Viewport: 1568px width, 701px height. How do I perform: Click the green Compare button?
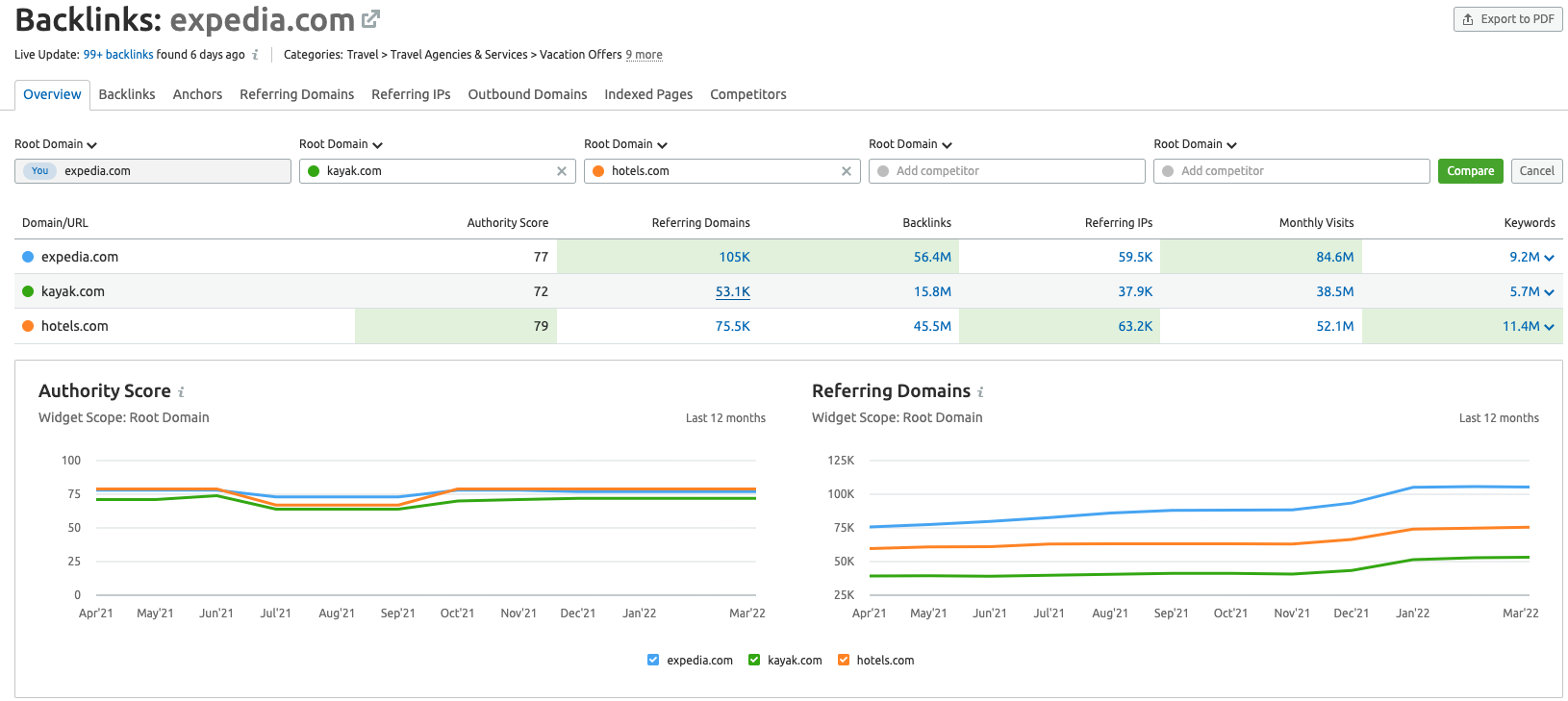pos(1470,171)
